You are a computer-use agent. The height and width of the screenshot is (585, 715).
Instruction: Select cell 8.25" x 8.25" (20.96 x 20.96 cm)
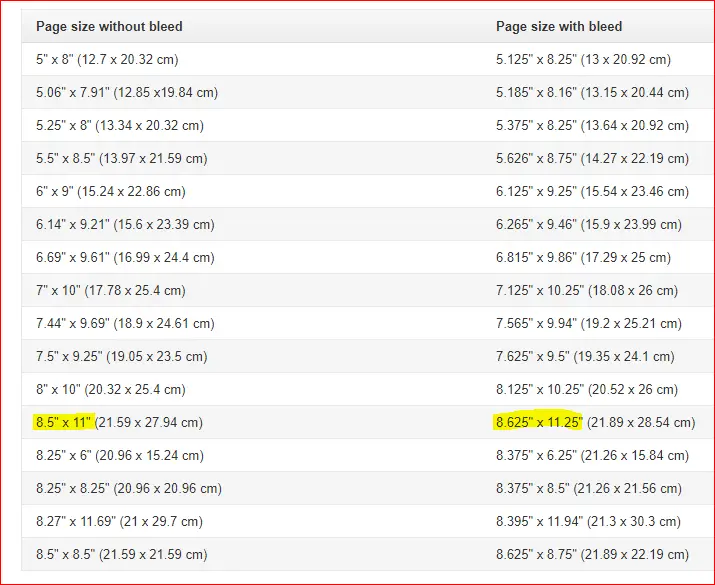pos(129,488)
